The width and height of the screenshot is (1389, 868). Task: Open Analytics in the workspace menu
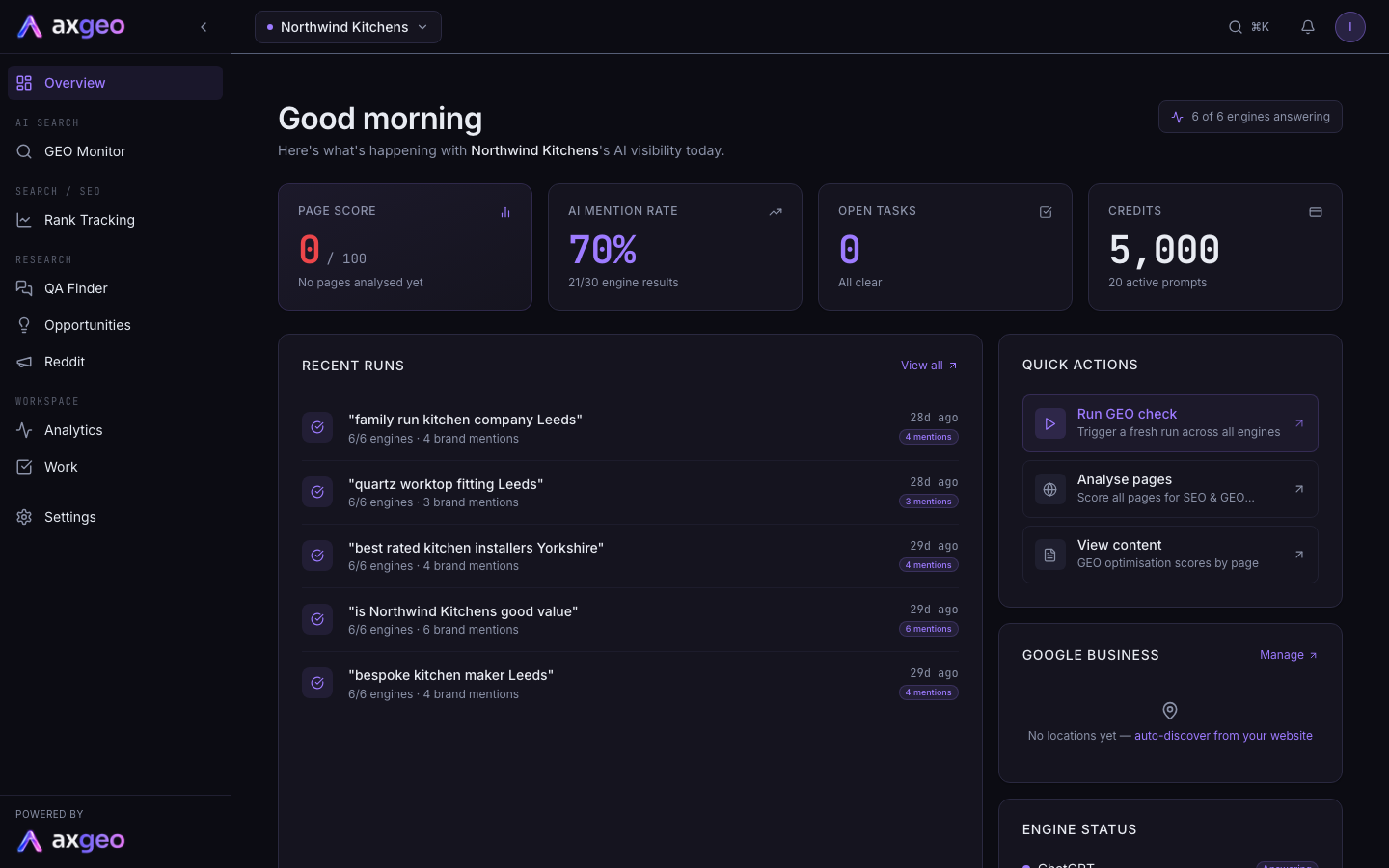[115, 430]
